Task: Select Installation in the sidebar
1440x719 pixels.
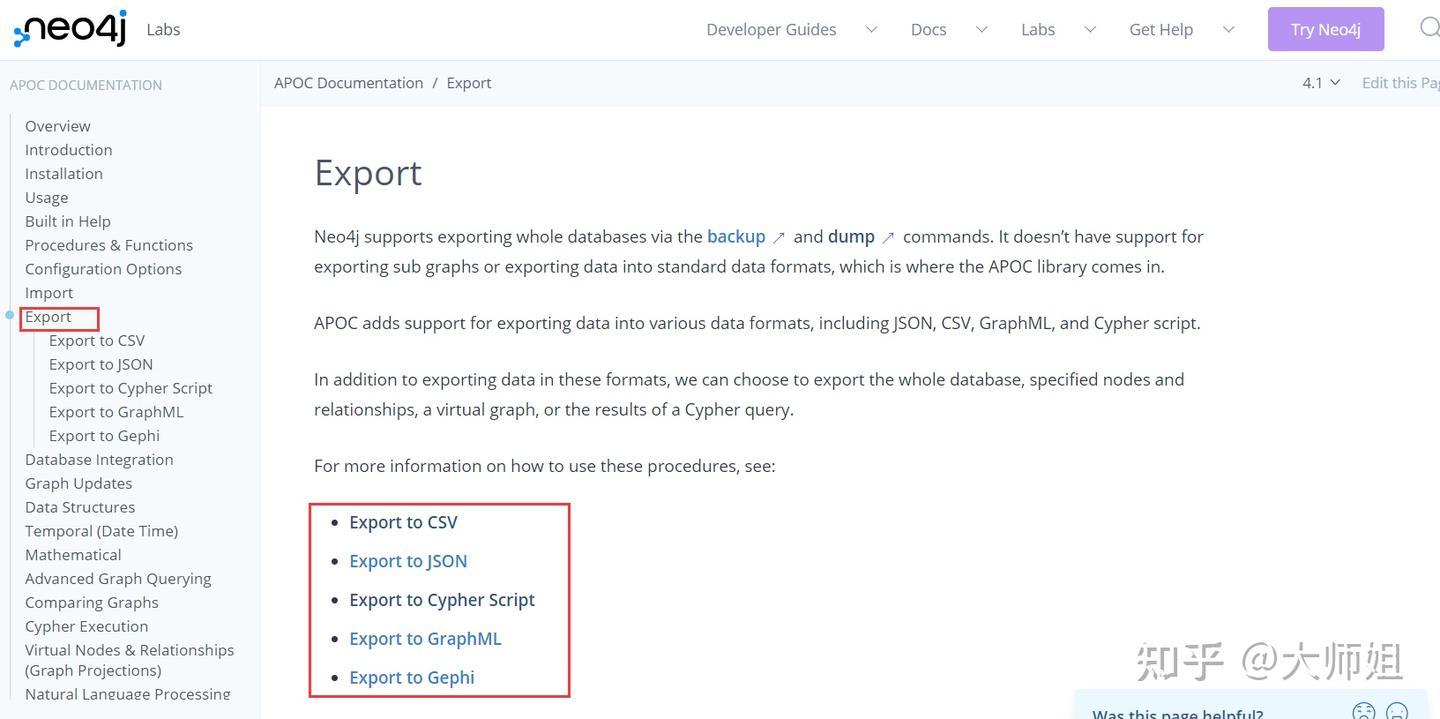Action: click(64, 173)
